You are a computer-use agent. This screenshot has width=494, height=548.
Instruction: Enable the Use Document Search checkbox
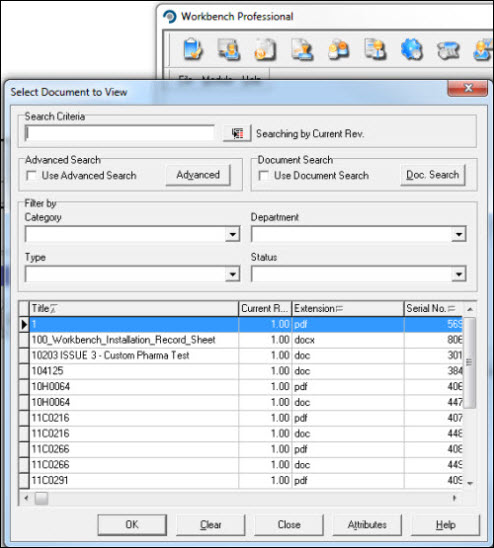pos(263,175)
